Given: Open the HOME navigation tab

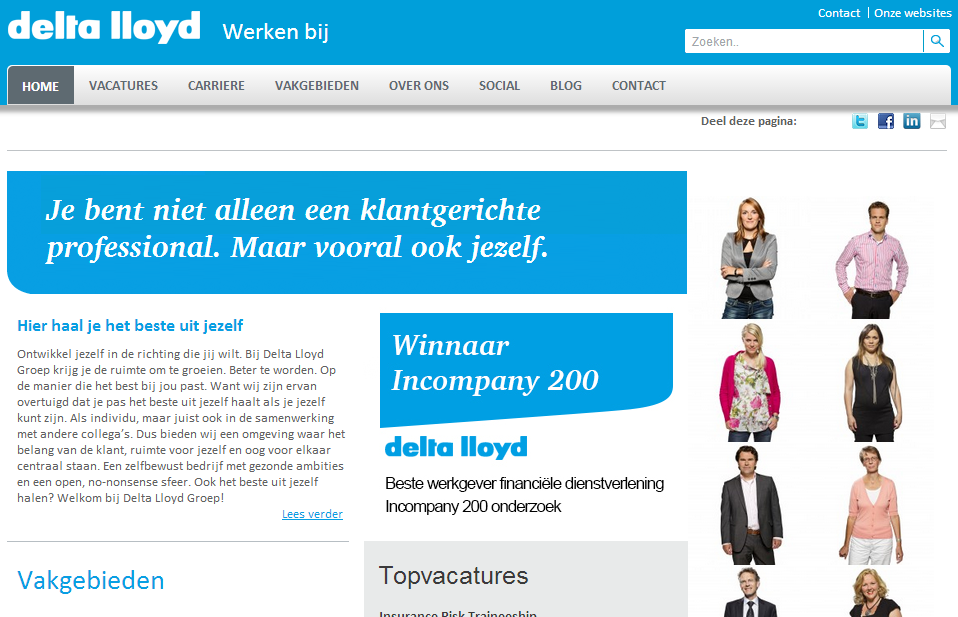Looking at the screenshot, I should point(41,85).
